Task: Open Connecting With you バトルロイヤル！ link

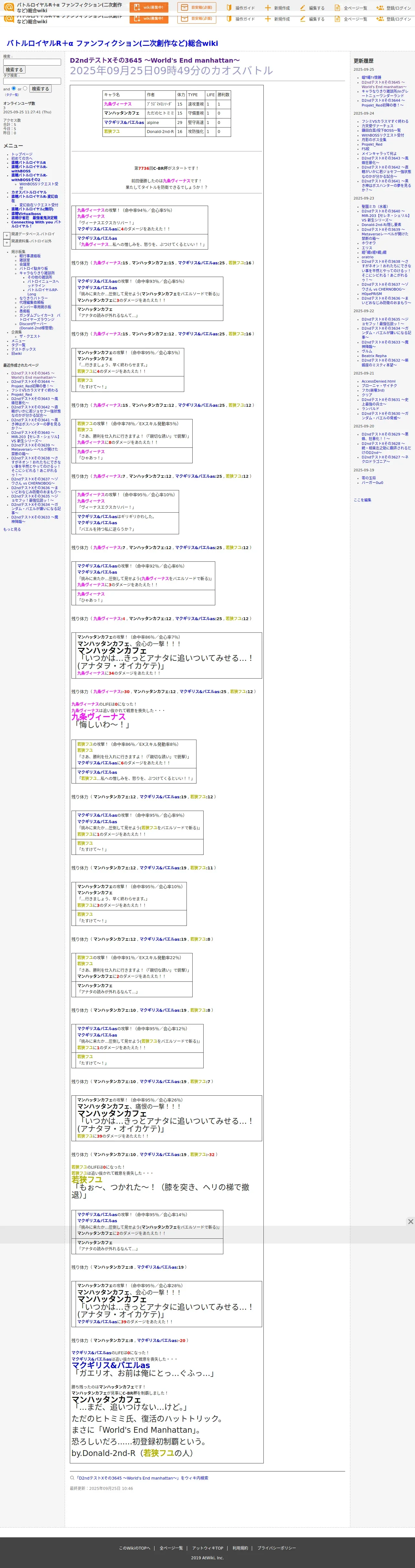Action: coord(36,224)
